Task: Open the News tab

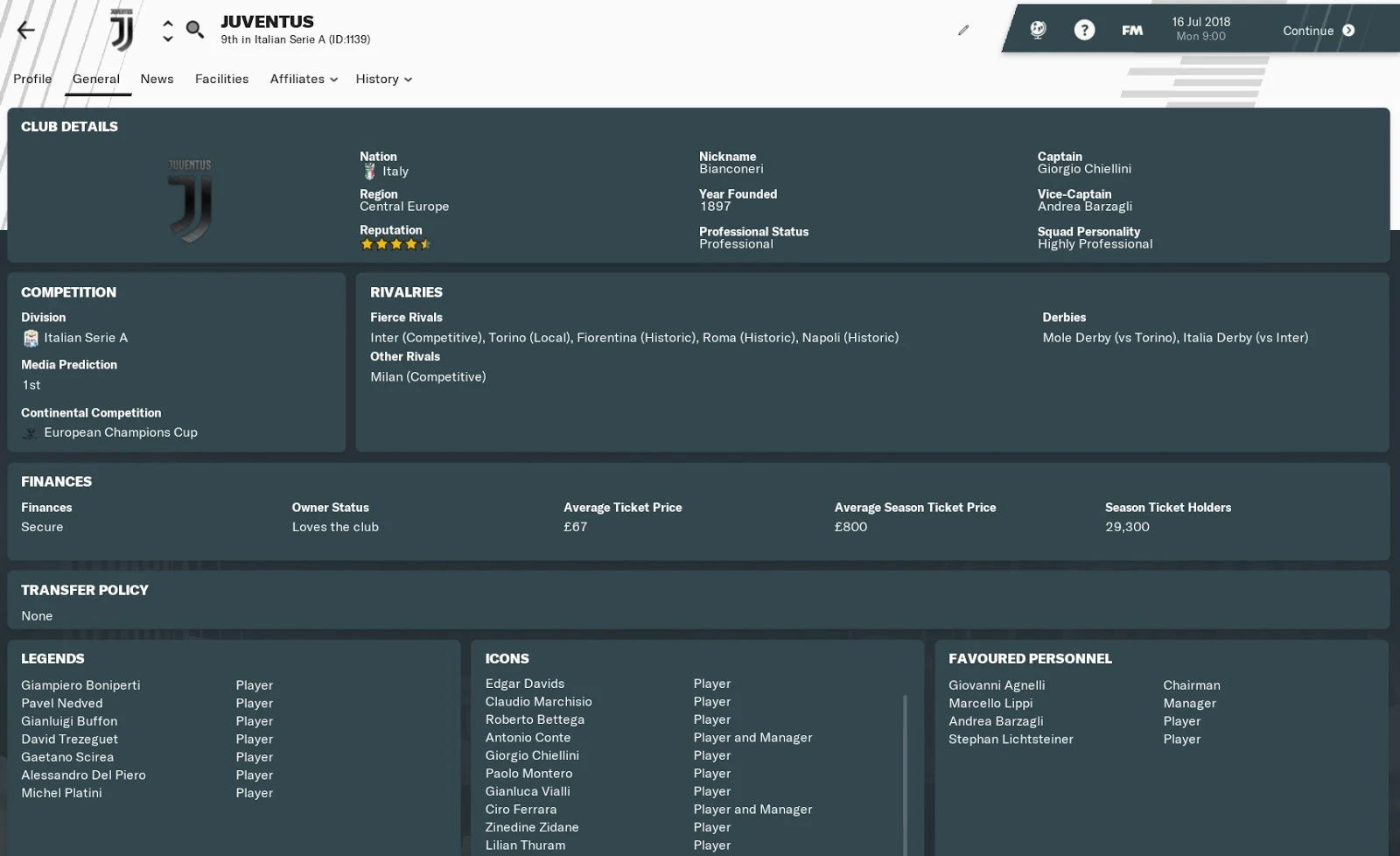Action: tap(157, 79)
